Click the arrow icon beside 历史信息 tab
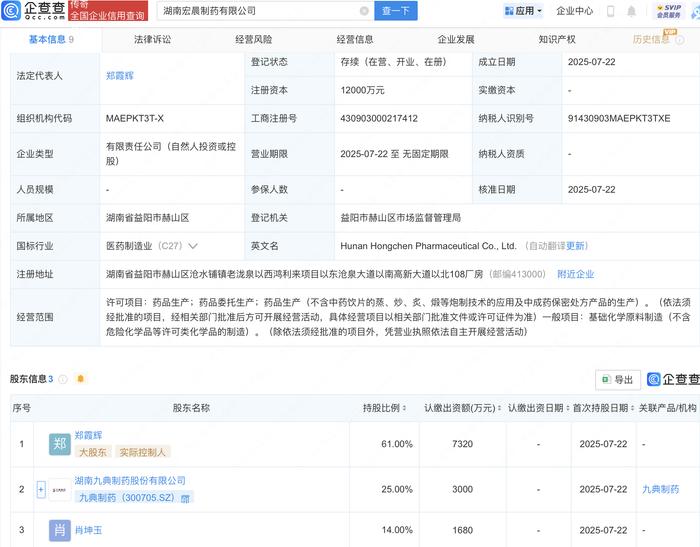This screenshot has width=700, height=547. coord(679,40)
